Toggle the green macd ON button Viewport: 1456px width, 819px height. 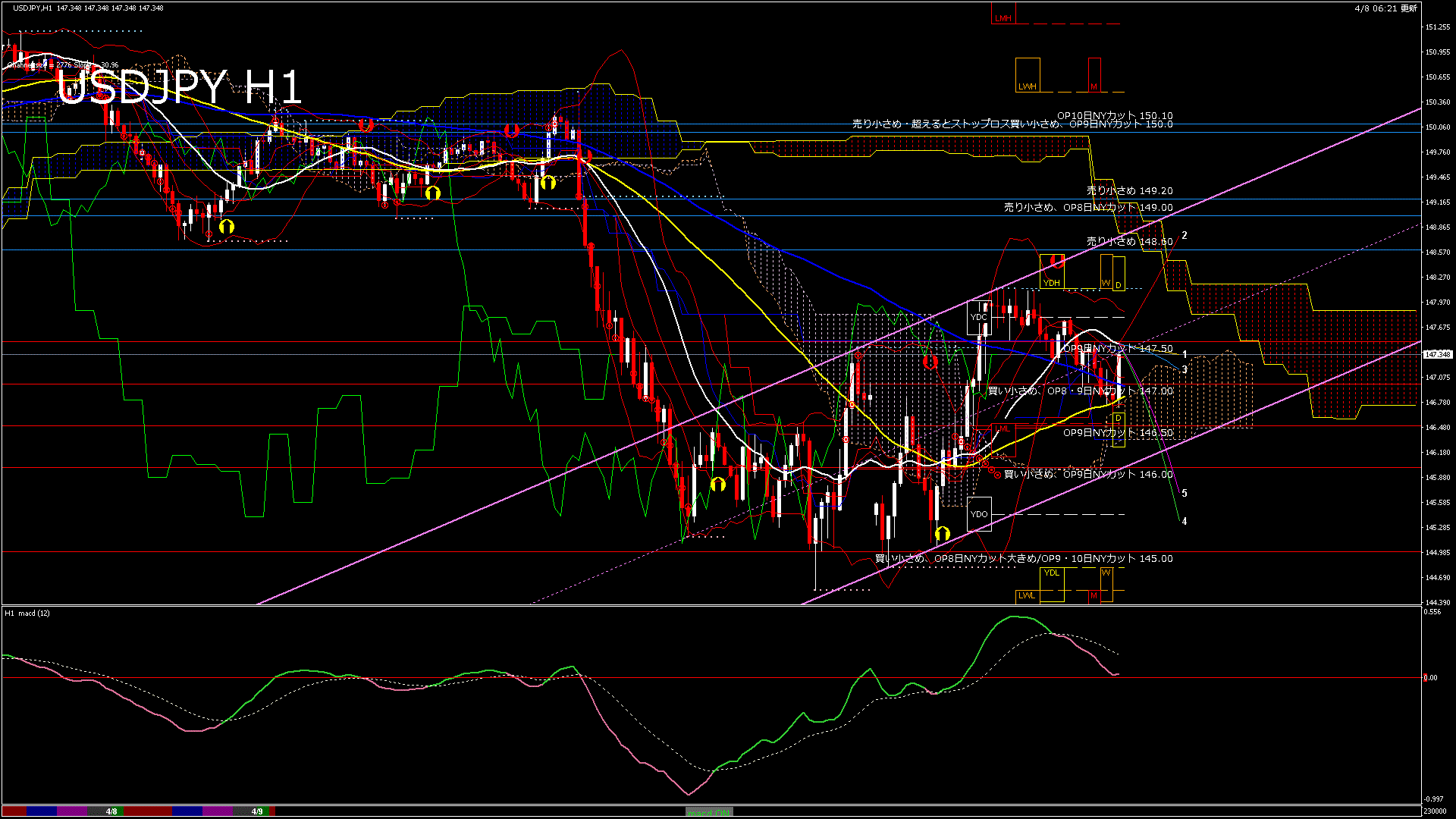point(709,811)
